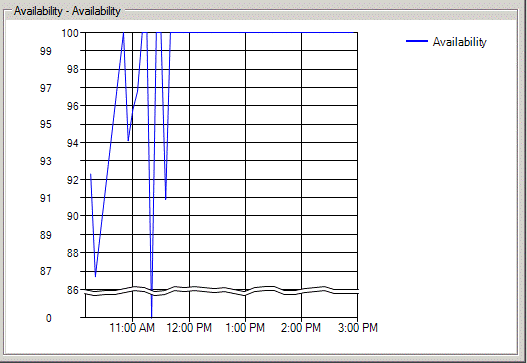The image size is (527, 363).
Task: Click the 95 value on the y-axis
Action: point(46,124)
